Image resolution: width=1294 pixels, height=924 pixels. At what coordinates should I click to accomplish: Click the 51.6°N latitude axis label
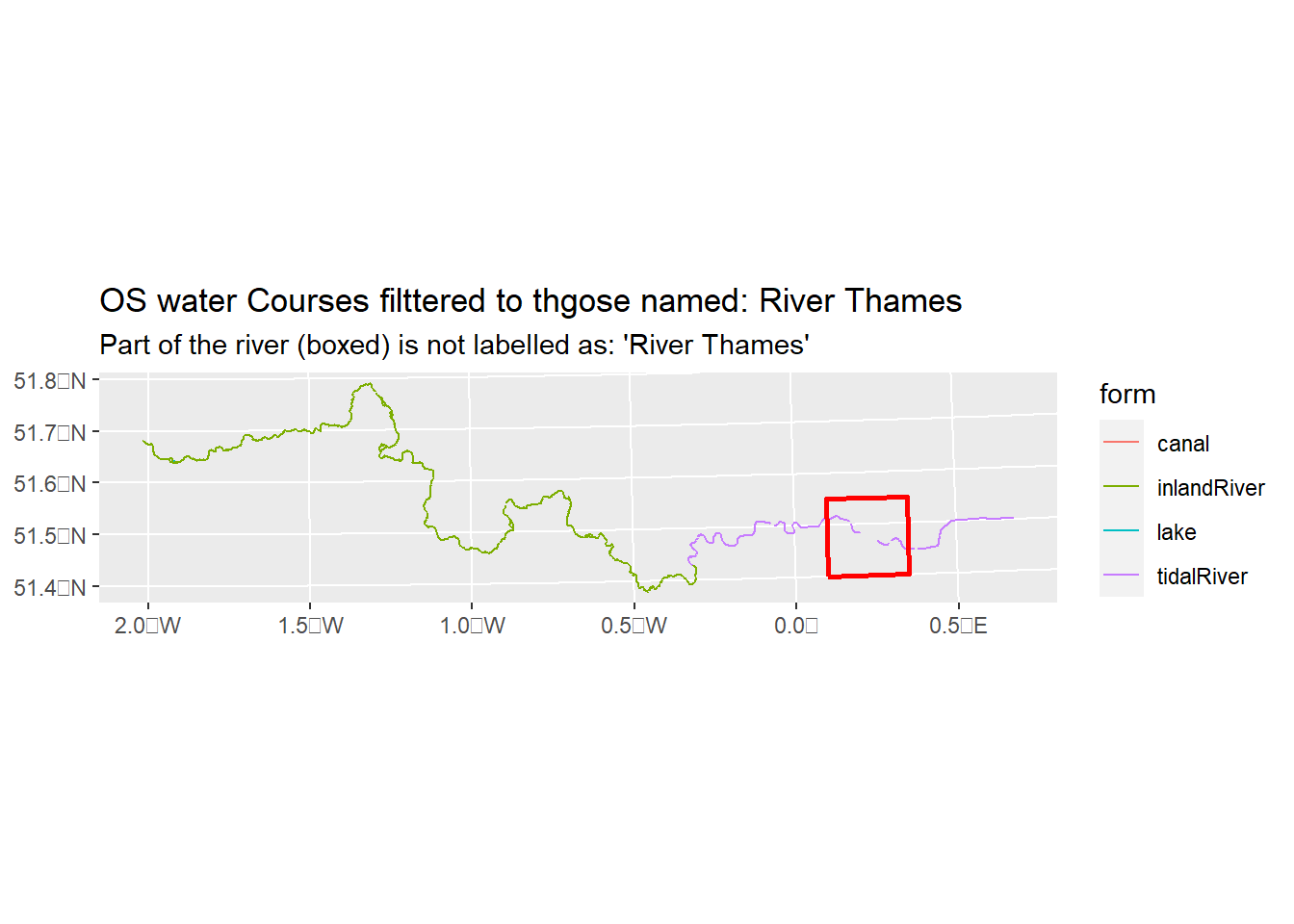click(50, 484)
